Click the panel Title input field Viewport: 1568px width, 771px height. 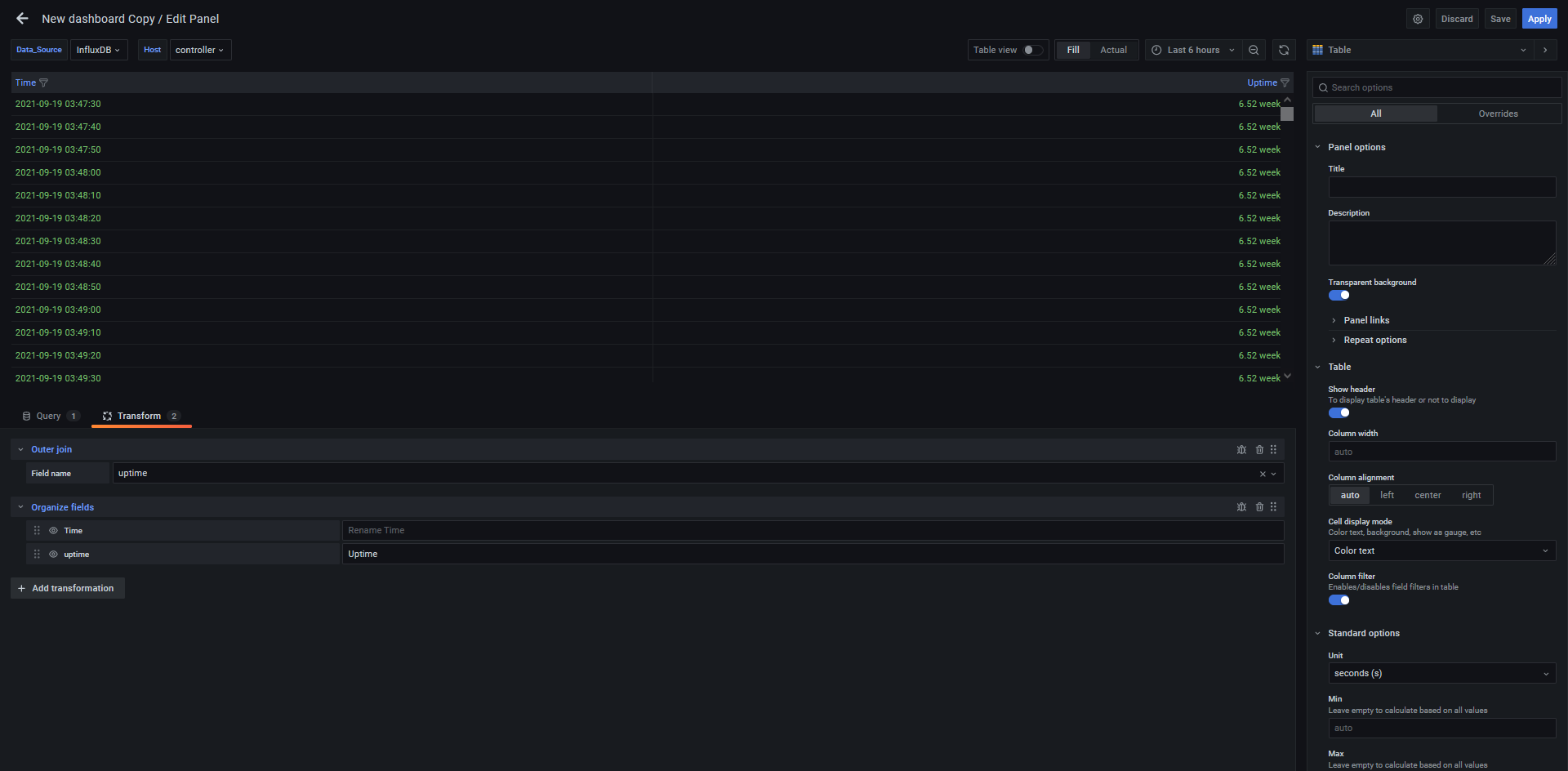[1441, 187]
